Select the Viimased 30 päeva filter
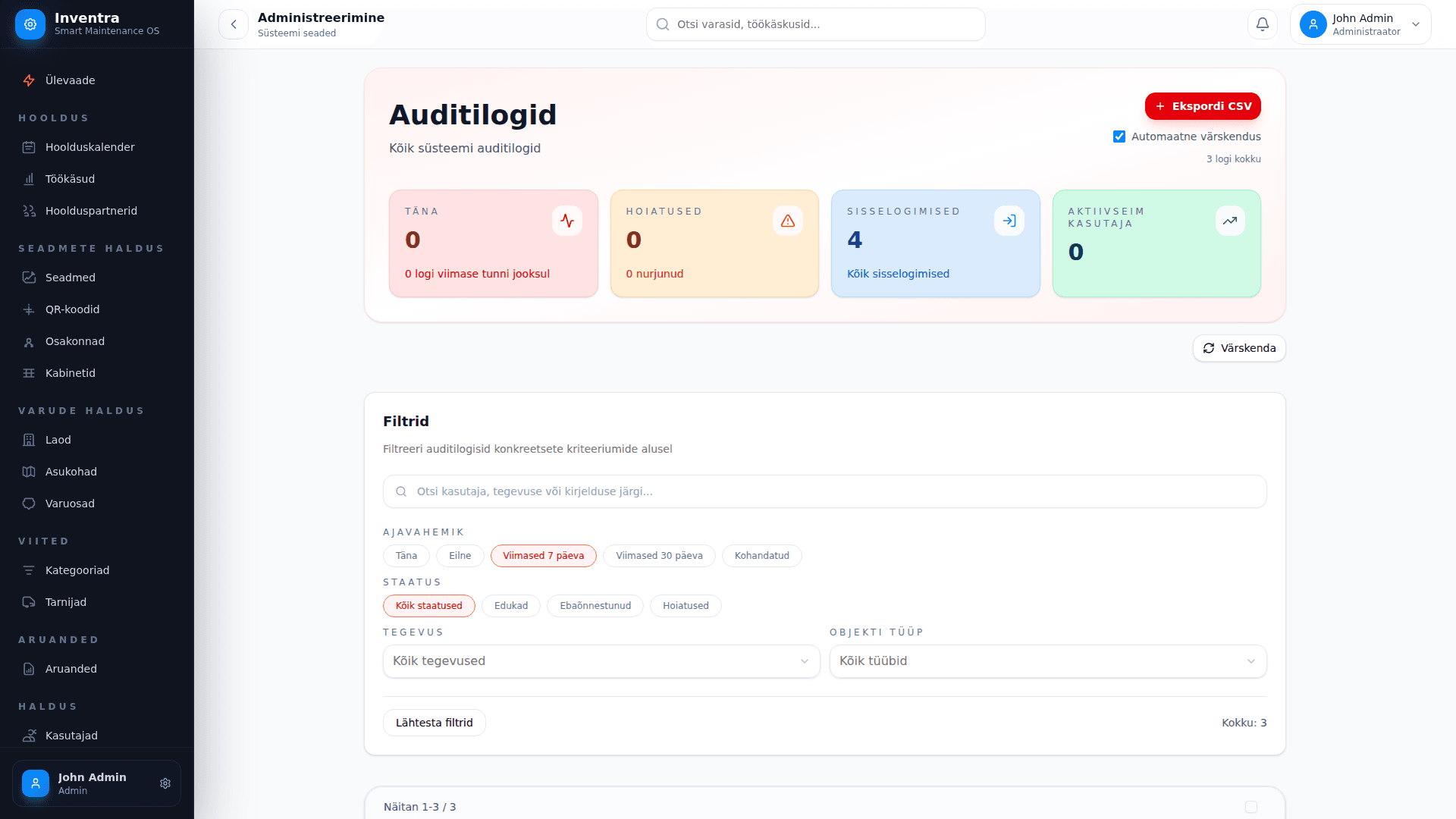The image size is (1456, 819). point(658,556)
